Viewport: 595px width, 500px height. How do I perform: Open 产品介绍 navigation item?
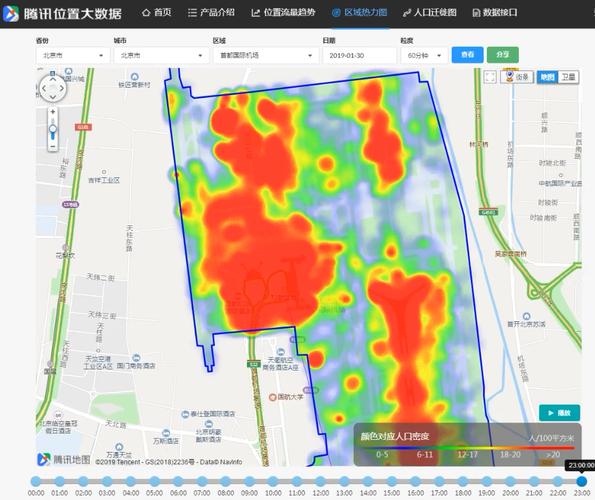pos(211,13)
